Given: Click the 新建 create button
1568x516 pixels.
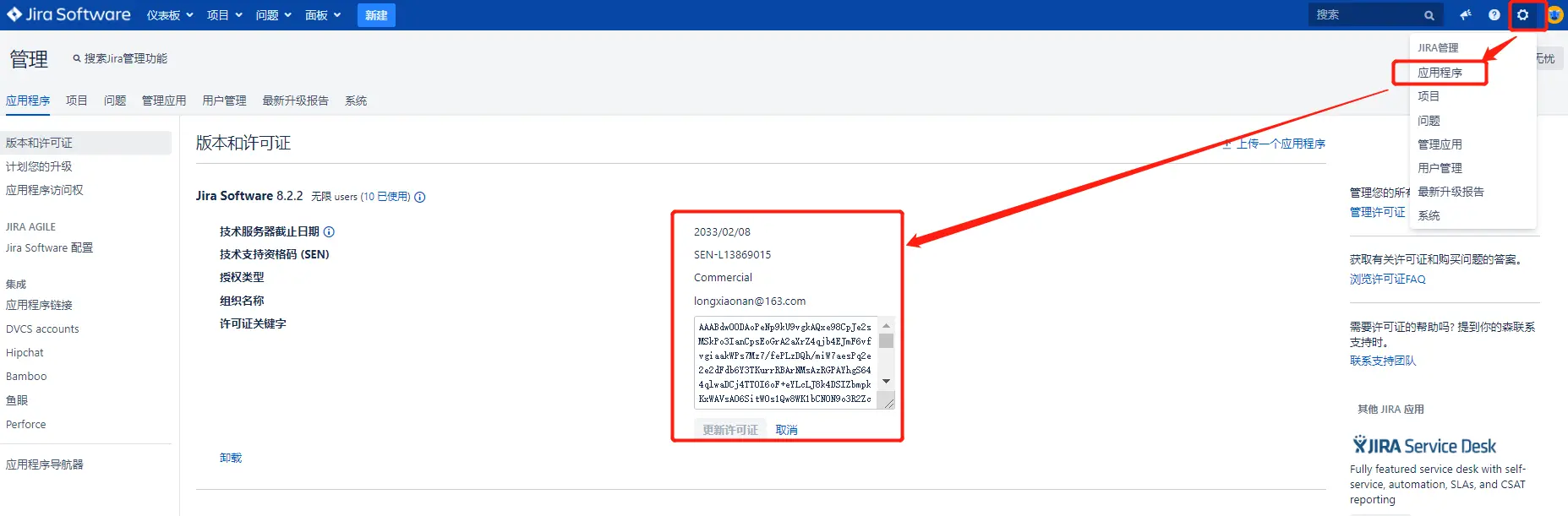Looking at the screenshot, I should [376, 15].
